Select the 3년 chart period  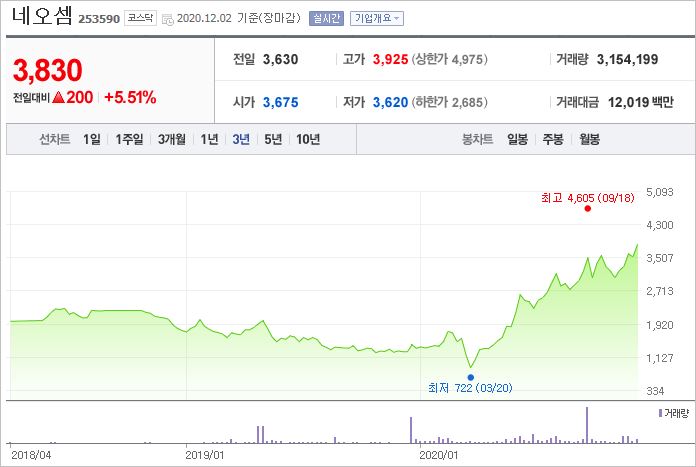(x=241, y=139)
